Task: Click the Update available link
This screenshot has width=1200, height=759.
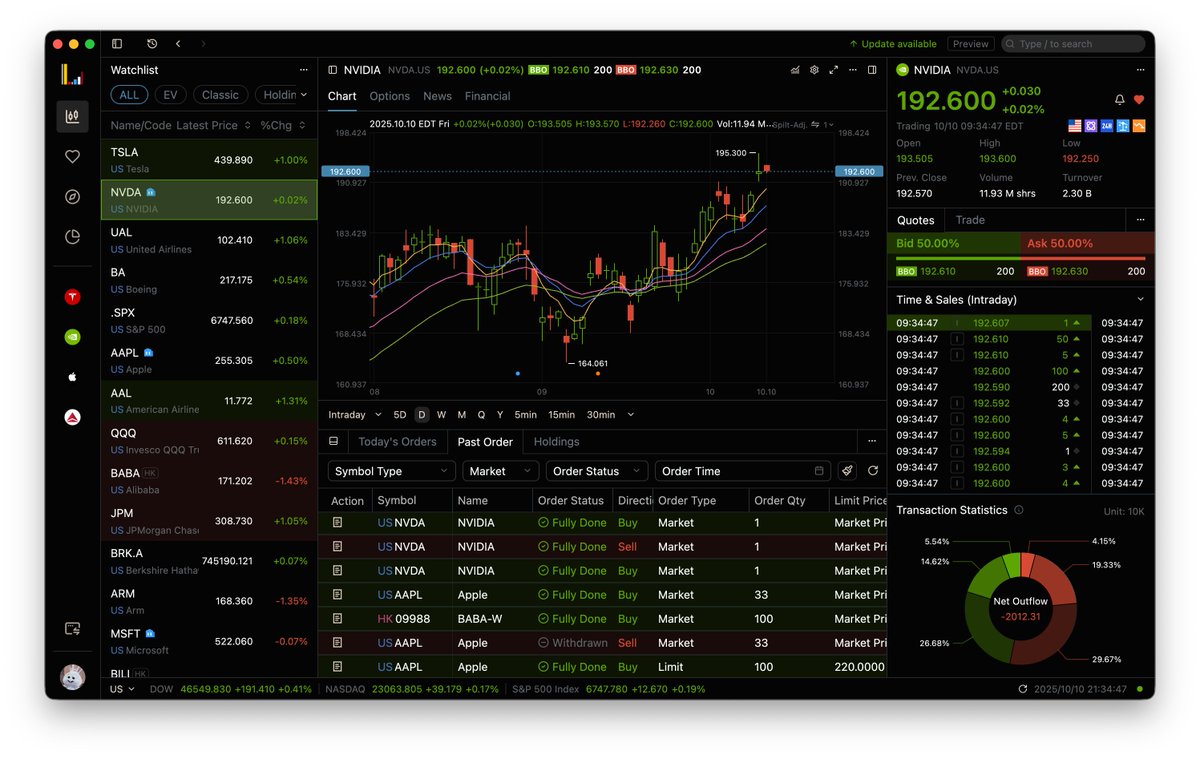Action: 893,44
